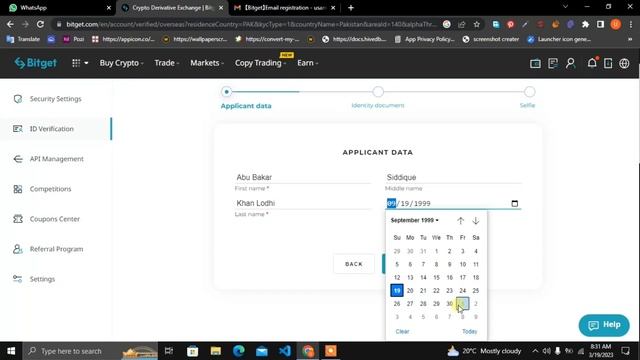Open September 1999 month-year selector
This screenshot has height=360, width=640.
pyautogui.click(x=414, y=220)
